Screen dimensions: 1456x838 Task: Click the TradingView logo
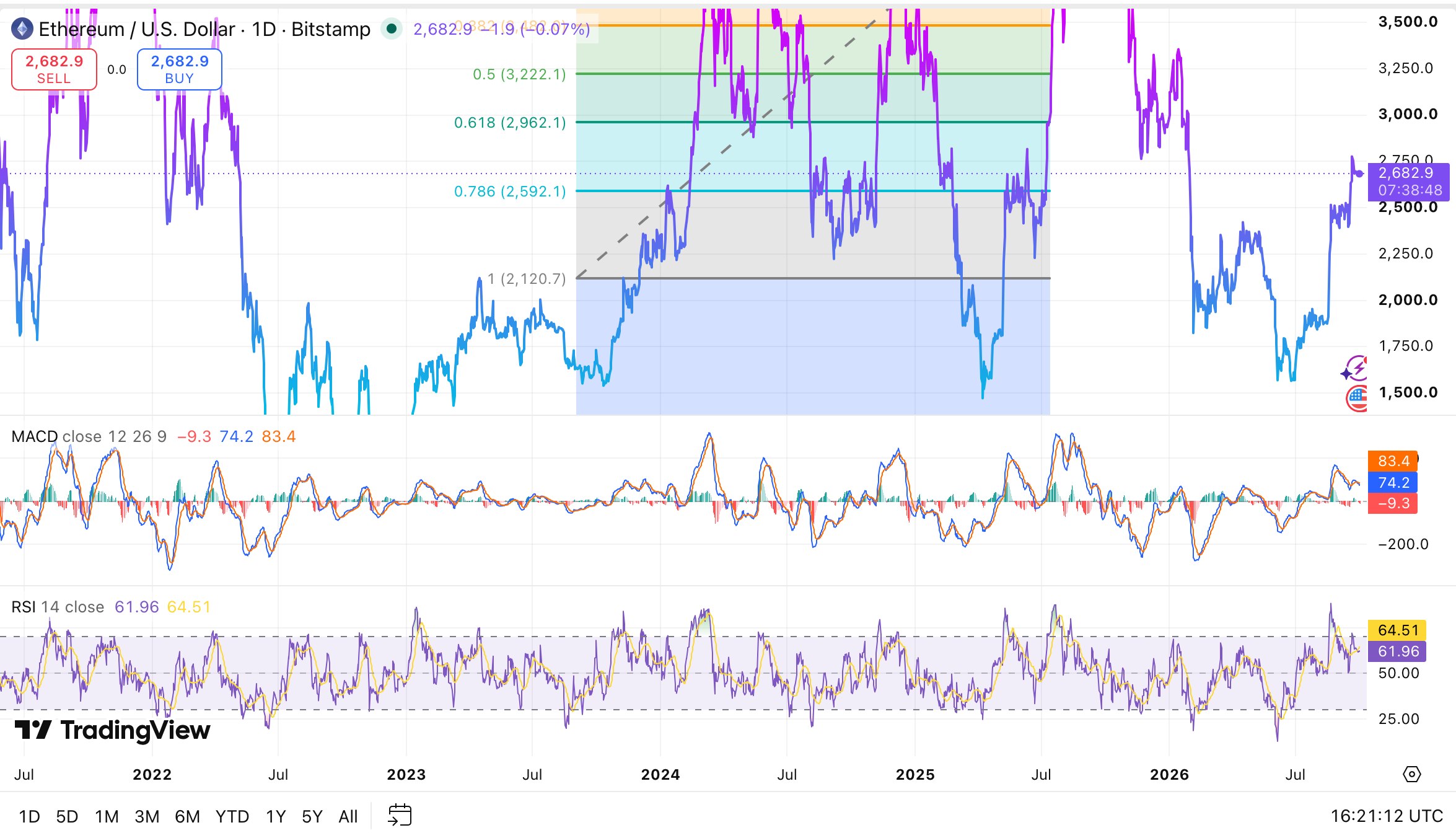(x=112, y=730)
